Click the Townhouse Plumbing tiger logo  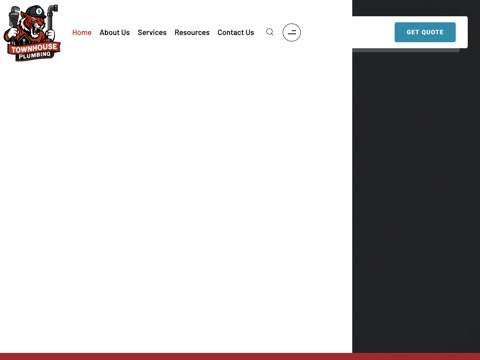pos(32,33)
